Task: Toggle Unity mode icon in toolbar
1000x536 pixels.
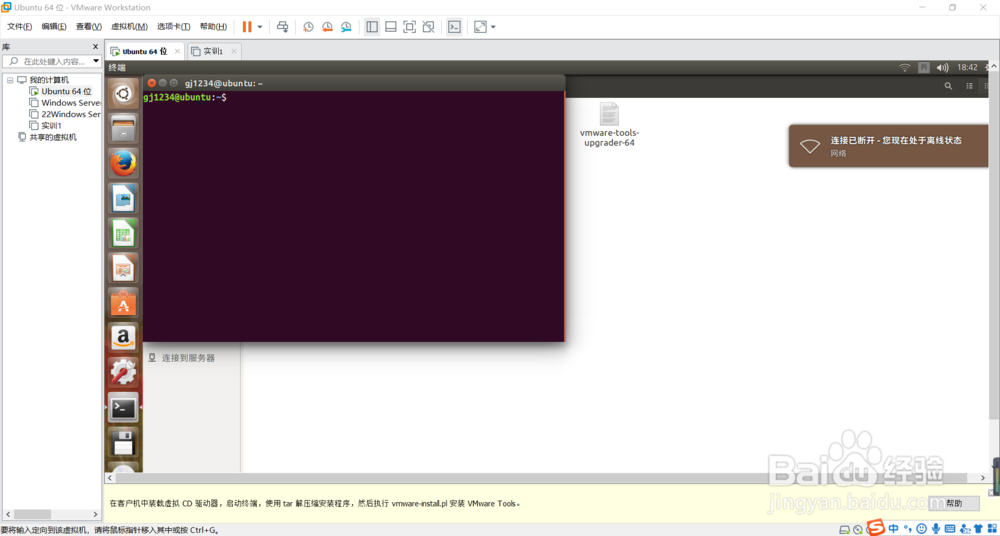Action: pos(429,27)
